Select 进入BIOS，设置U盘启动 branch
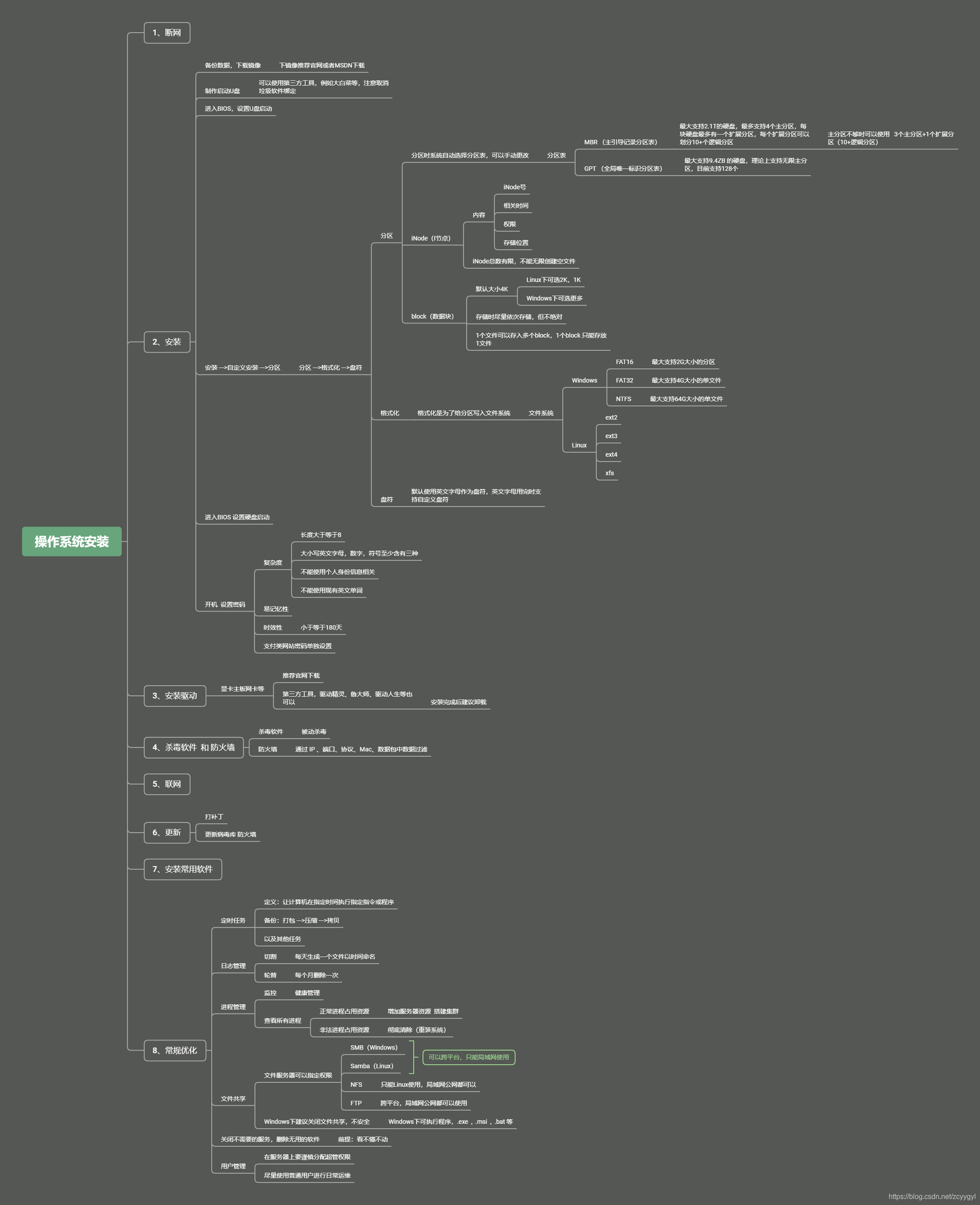Viewport: 980px width, 1205px height. click(238, 109)
